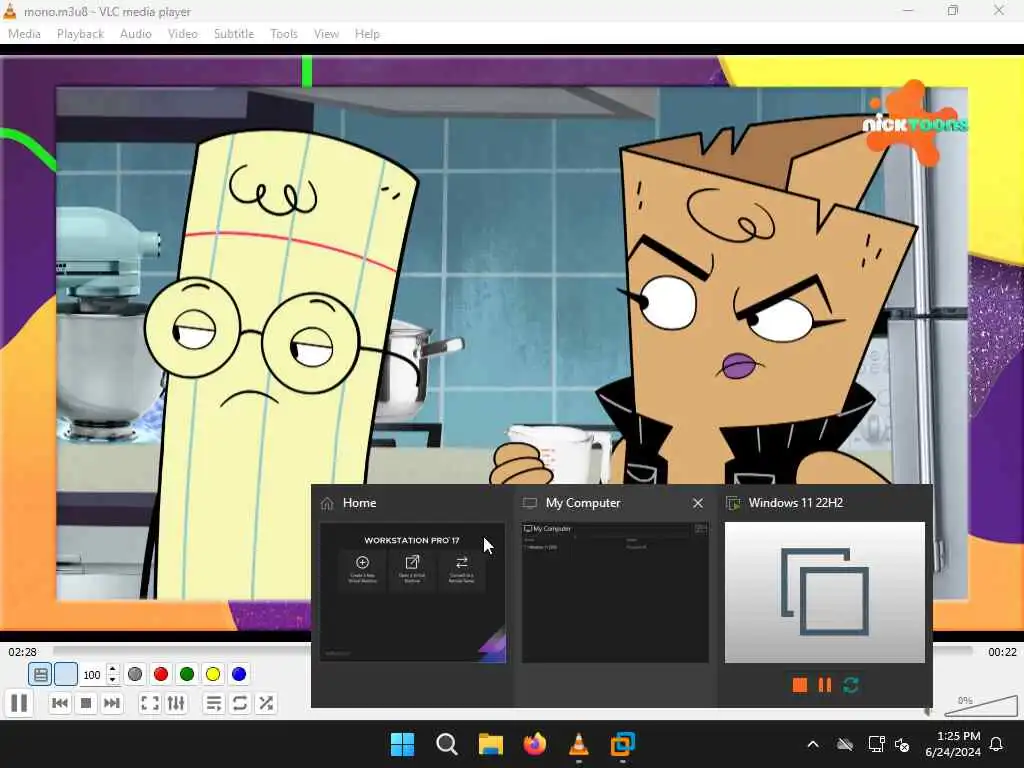Show hidden system tray icons
Image resolution: width=1024 pixels, height=768 pixels.
click(x=813, y=744)
